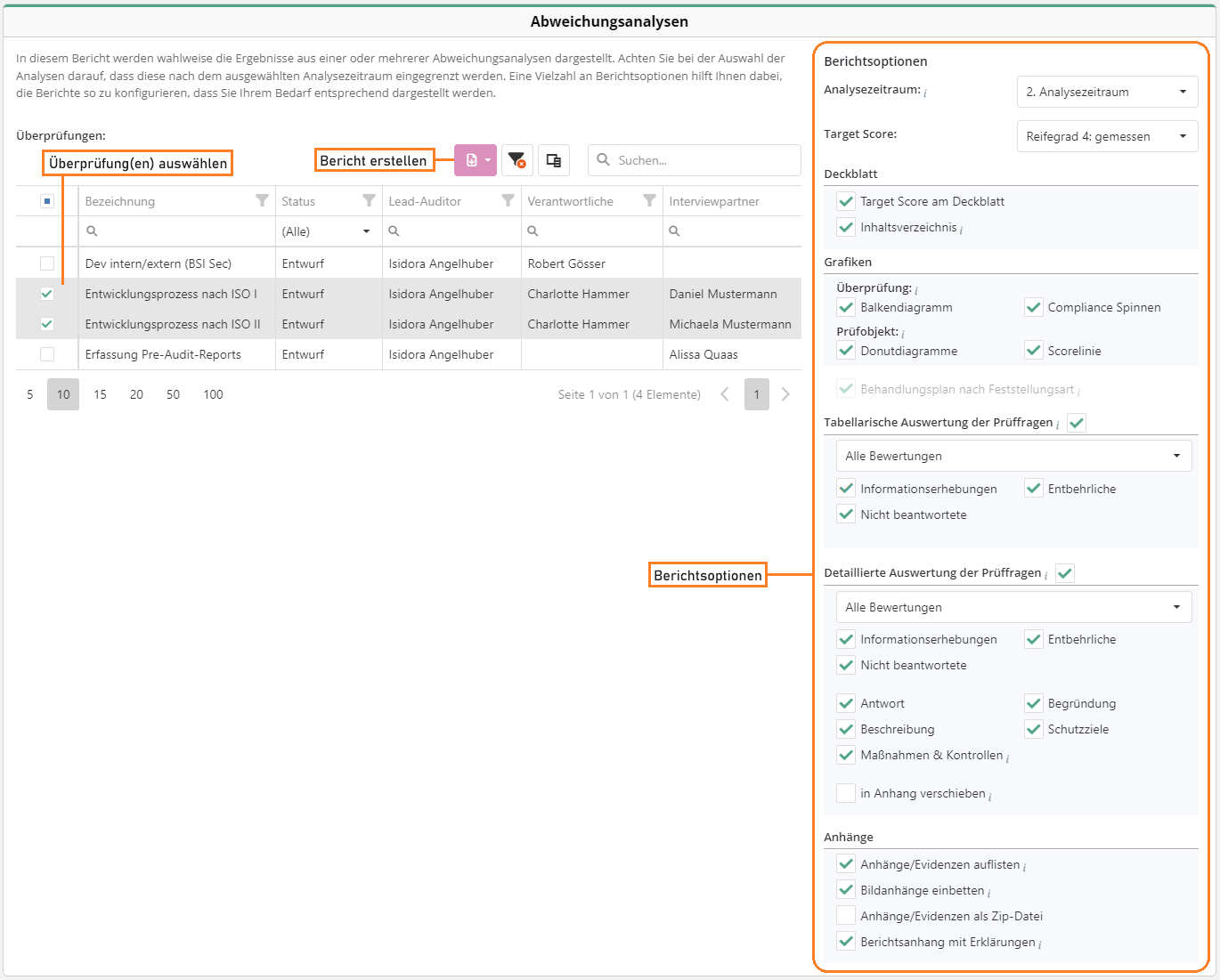Screen dimensions: 1220x980
Task: Open the Analysezeitraum dropdown
Action: [x=1107, y=92]
